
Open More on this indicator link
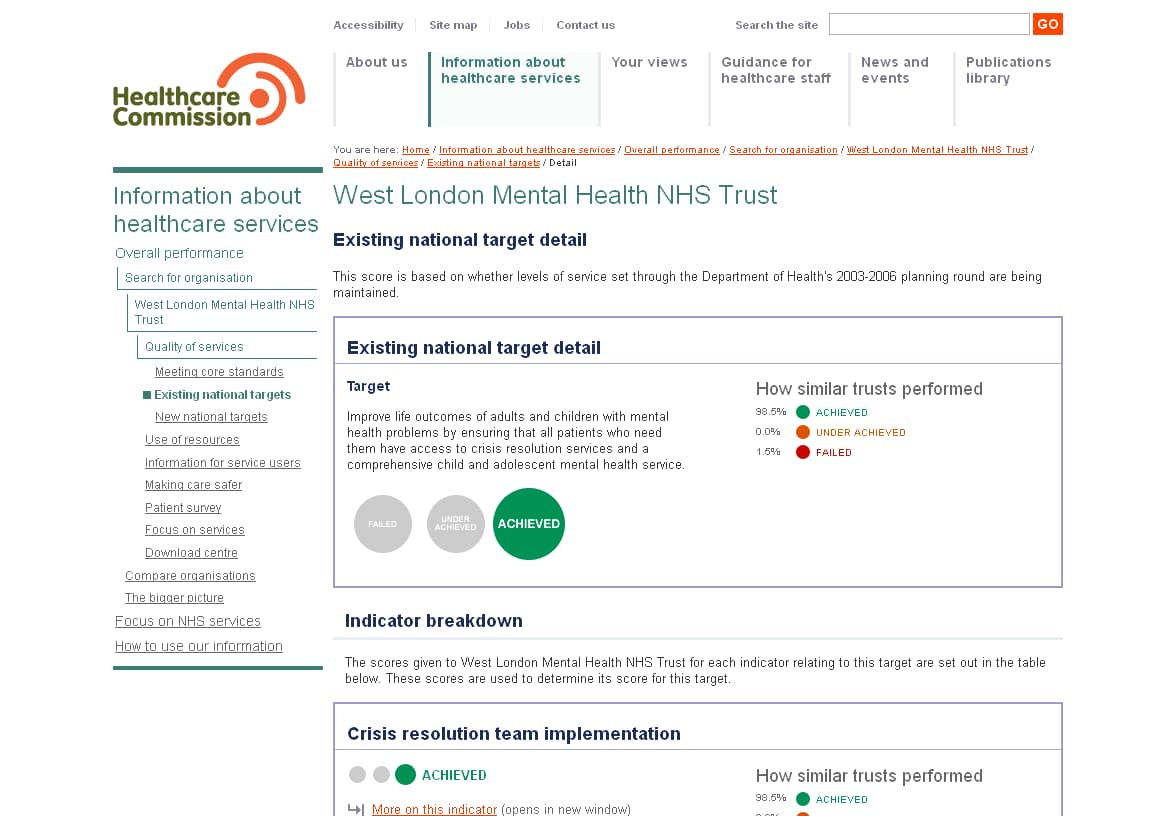point(434,809)
